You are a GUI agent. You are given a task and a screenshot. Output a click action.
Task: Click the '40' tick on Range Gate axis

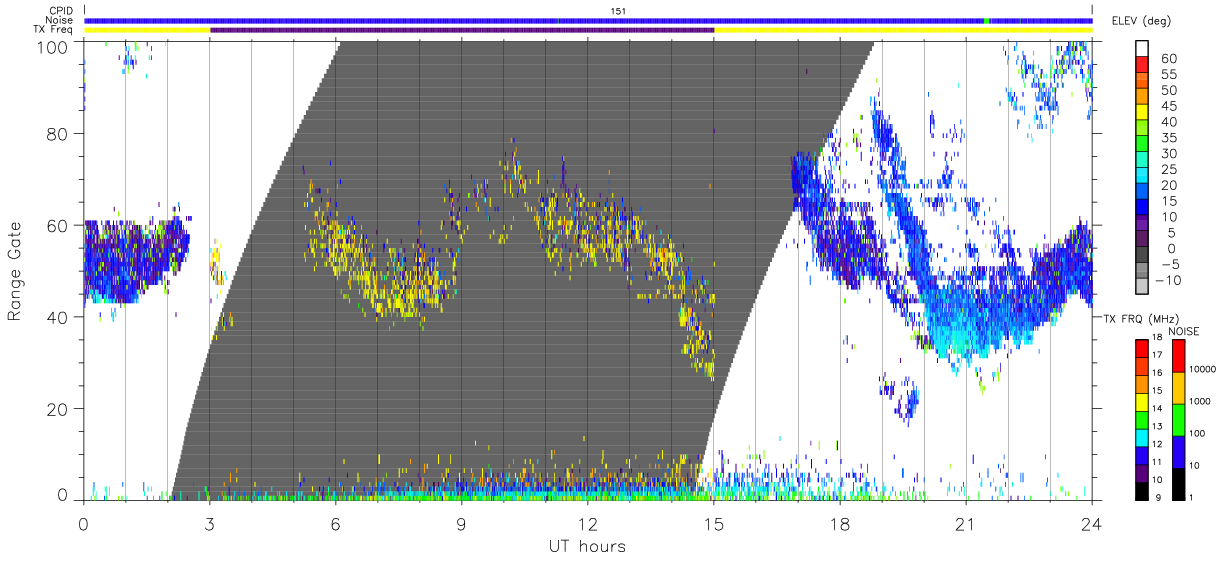click(x=58, y=317)
